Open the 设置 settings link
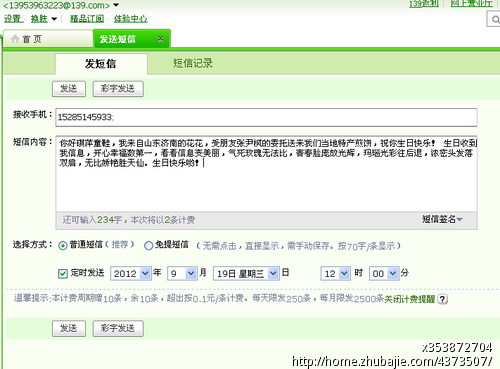 pos(12,19)
